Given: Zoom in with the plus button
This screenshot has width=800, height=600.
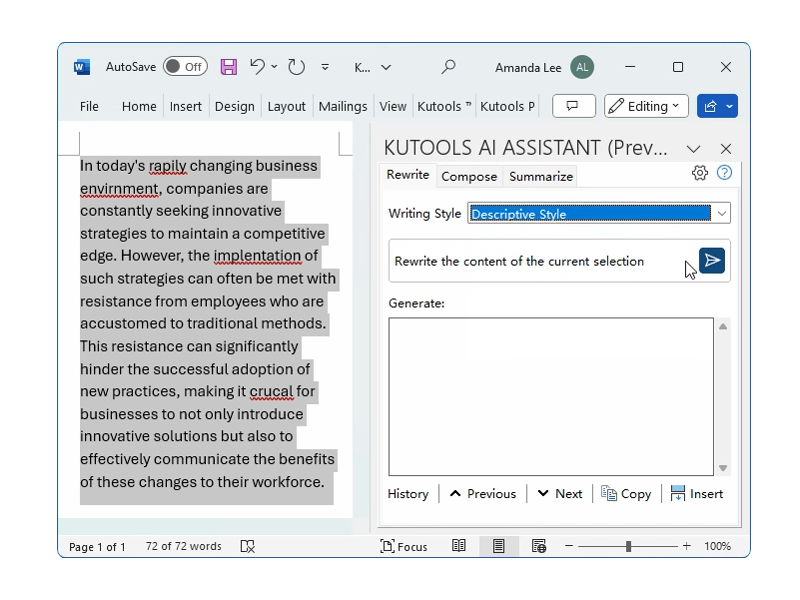Looking at the screenshot, I should click(687, 546).
